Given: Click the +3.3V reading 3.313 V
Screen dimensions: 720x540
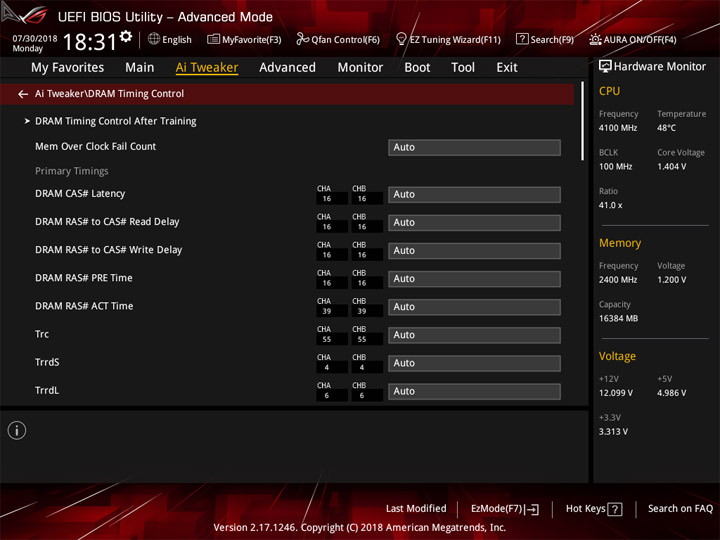Looking at the screenshot, I should [x=613, y=432].
